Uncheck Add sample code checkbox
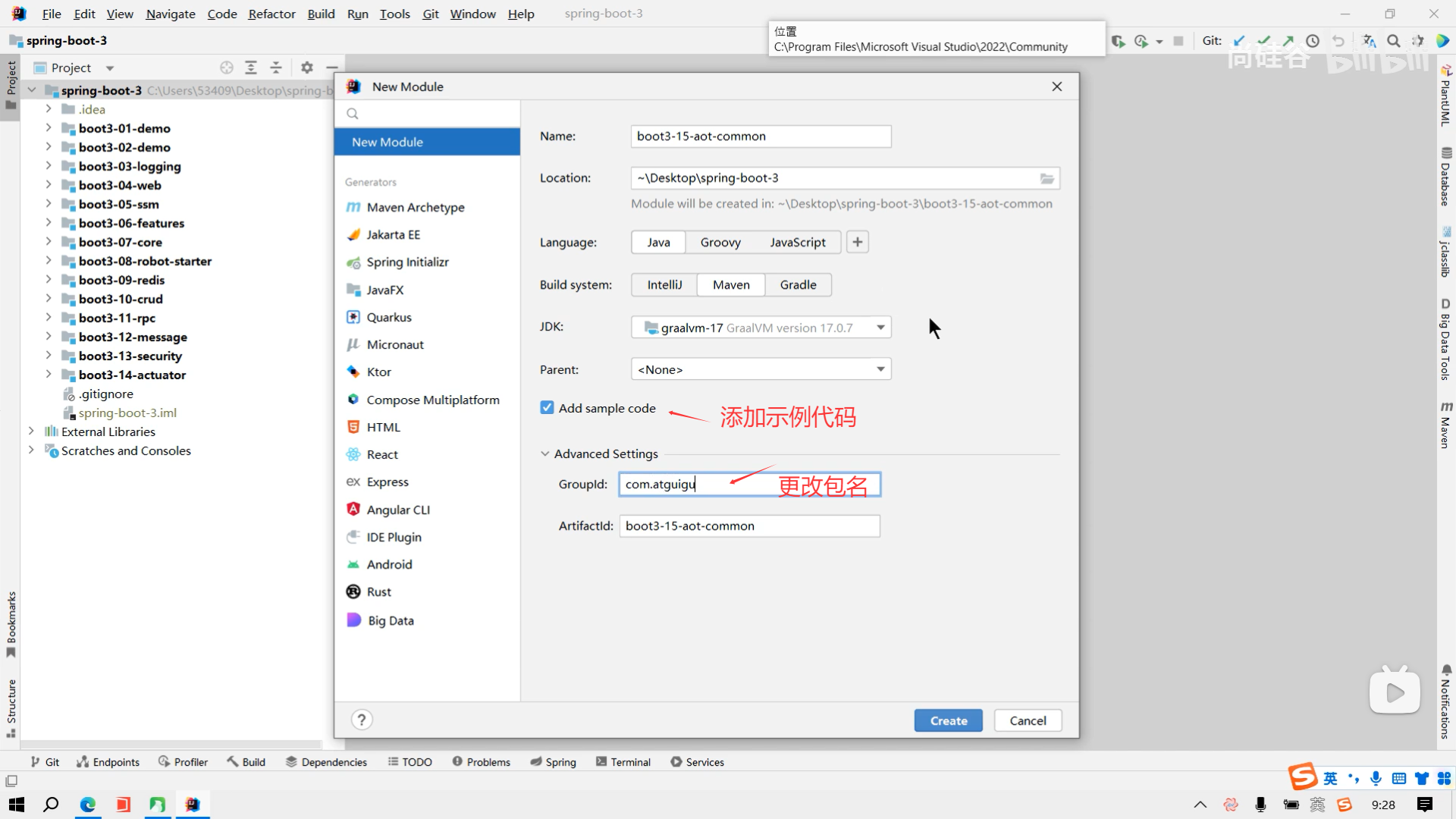Screen dimensions: 1456x819 (547, 408)
